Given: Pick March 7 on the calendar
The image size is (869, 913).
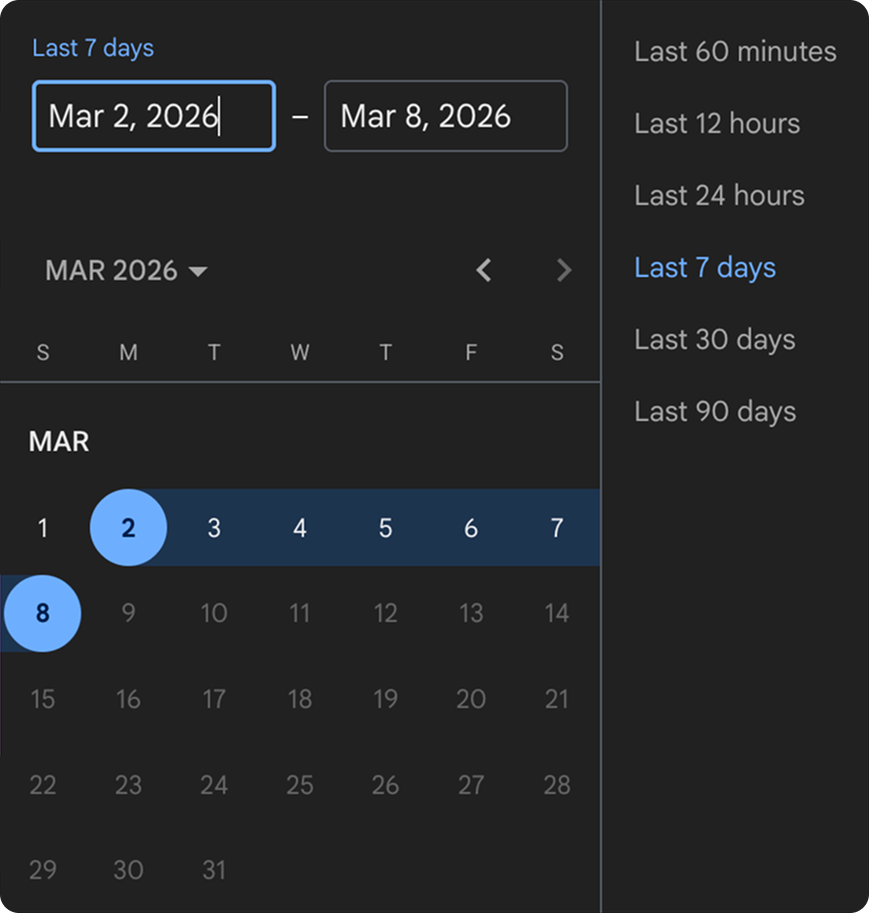Looking at the screenshot, I should tap(557, 528).
